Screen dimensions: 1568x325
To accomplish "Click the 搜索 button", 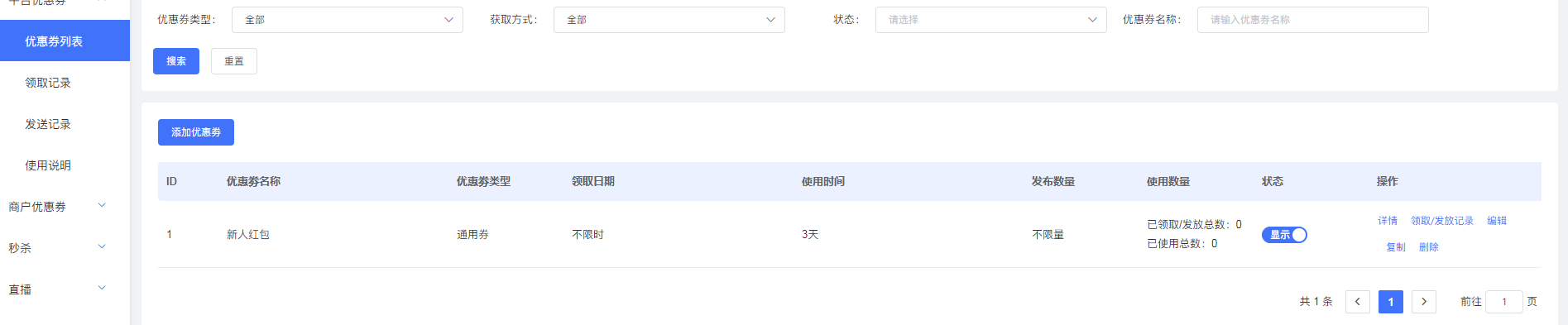I will (x=176, y=61).
